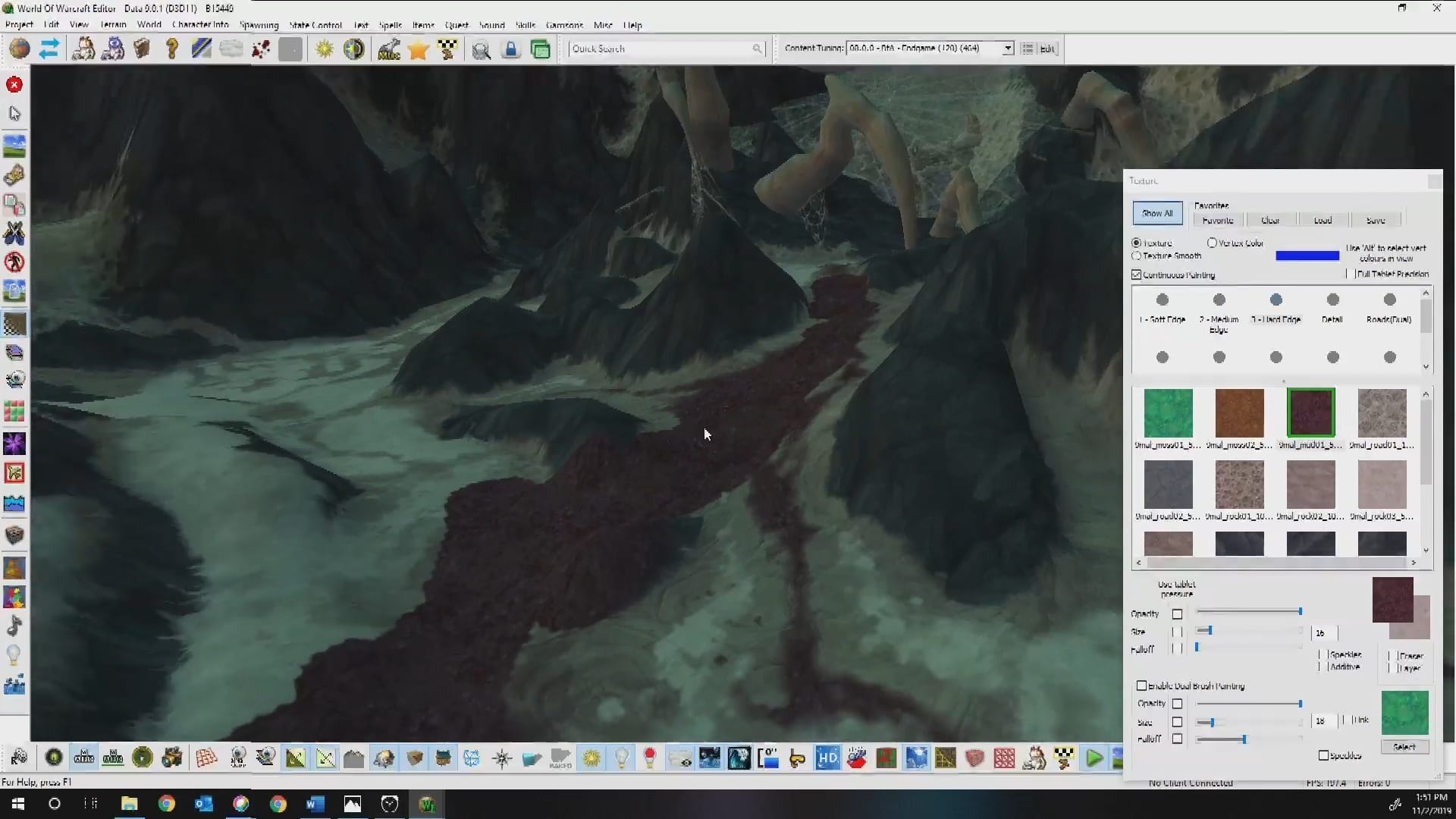Click the blue vertex color swatch
1456x819 pixels.
click(x=1307, y=256)
